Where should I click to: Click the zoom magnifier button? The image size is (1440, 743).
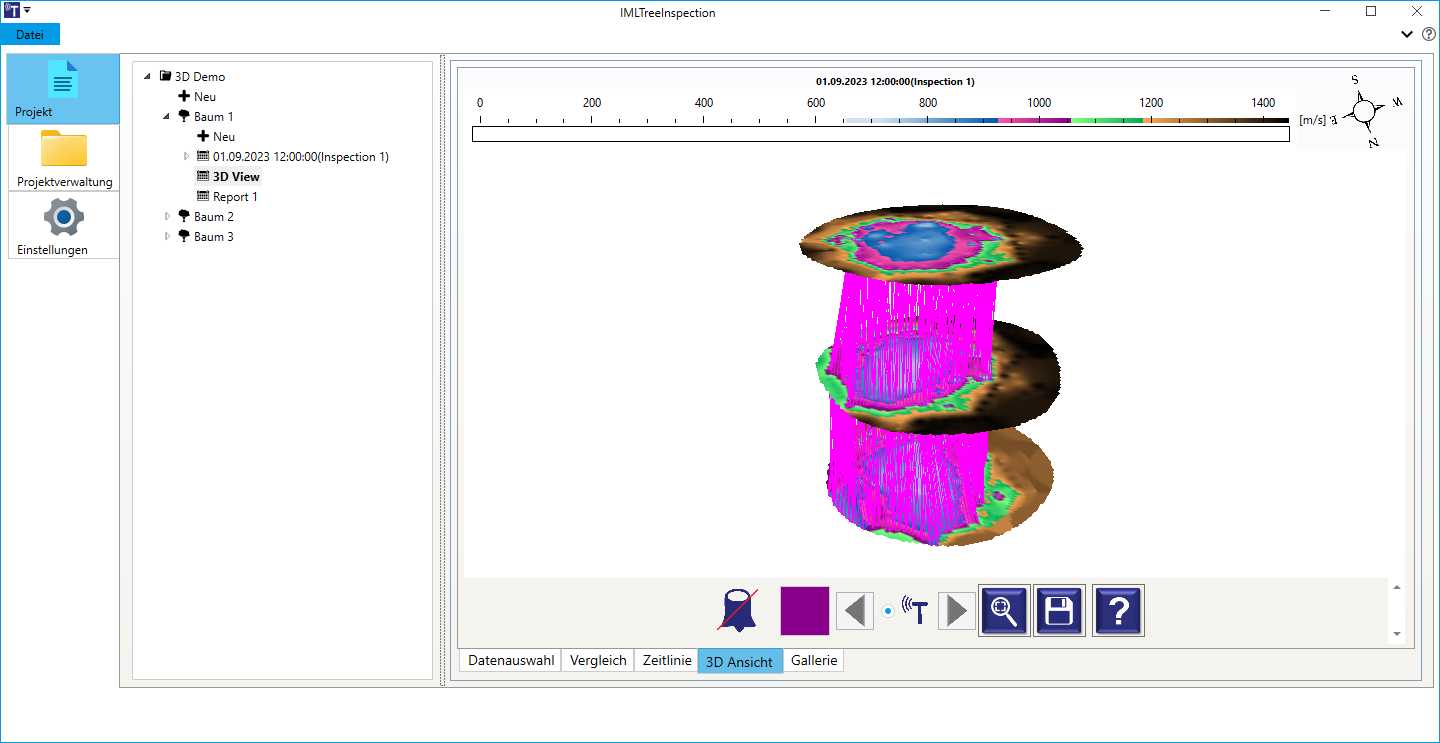pyautogui.click(x=1004, y=610)
